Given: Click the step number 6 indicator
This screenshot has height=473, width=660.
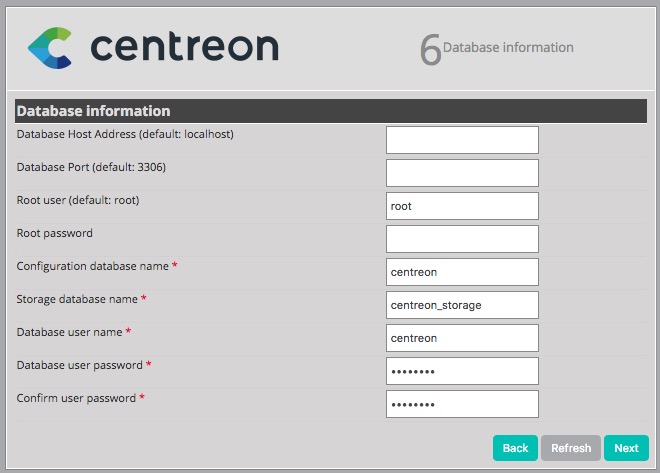Looking at the screenshot, I should coord(430,51).
